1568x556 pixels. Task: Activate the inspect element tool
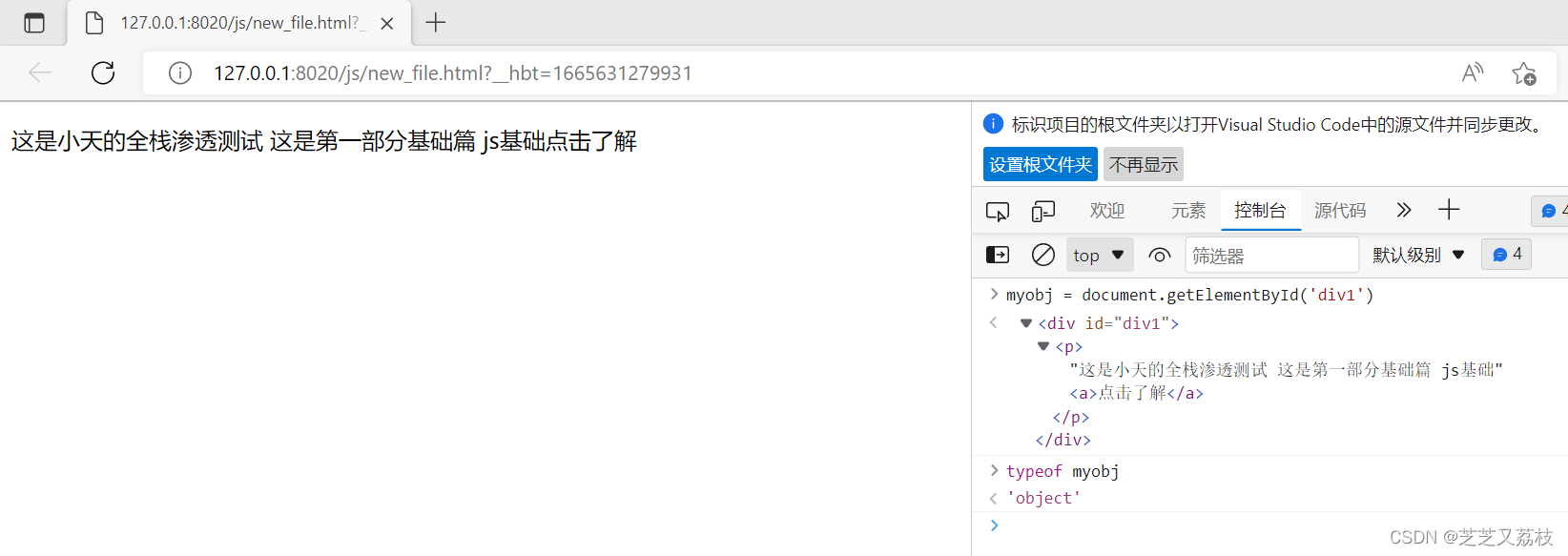(998, 211)
